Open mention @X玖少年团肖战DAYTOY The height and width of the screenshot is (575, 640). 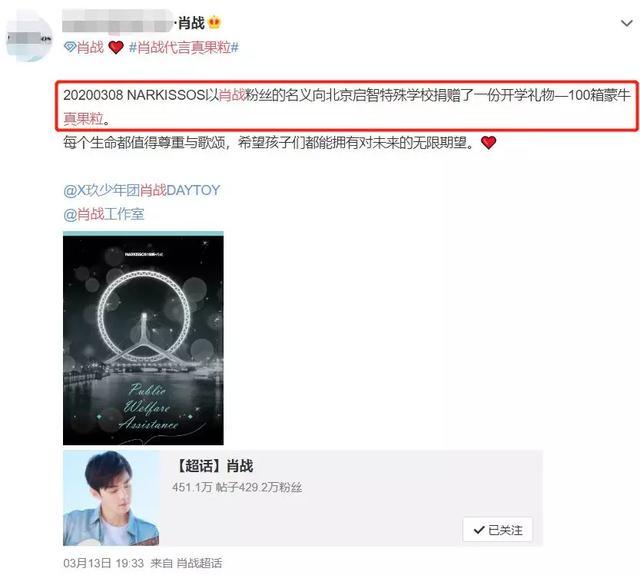142,190
